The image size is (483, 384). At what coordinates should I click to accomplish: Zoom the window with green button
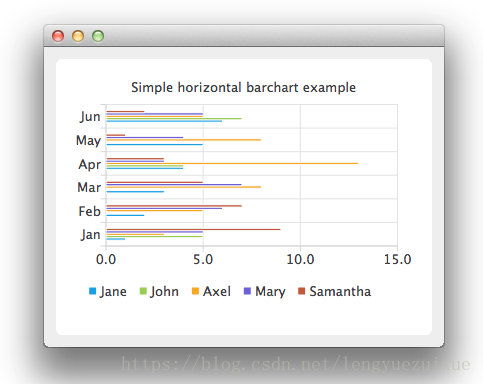click(x=98, y=36)
